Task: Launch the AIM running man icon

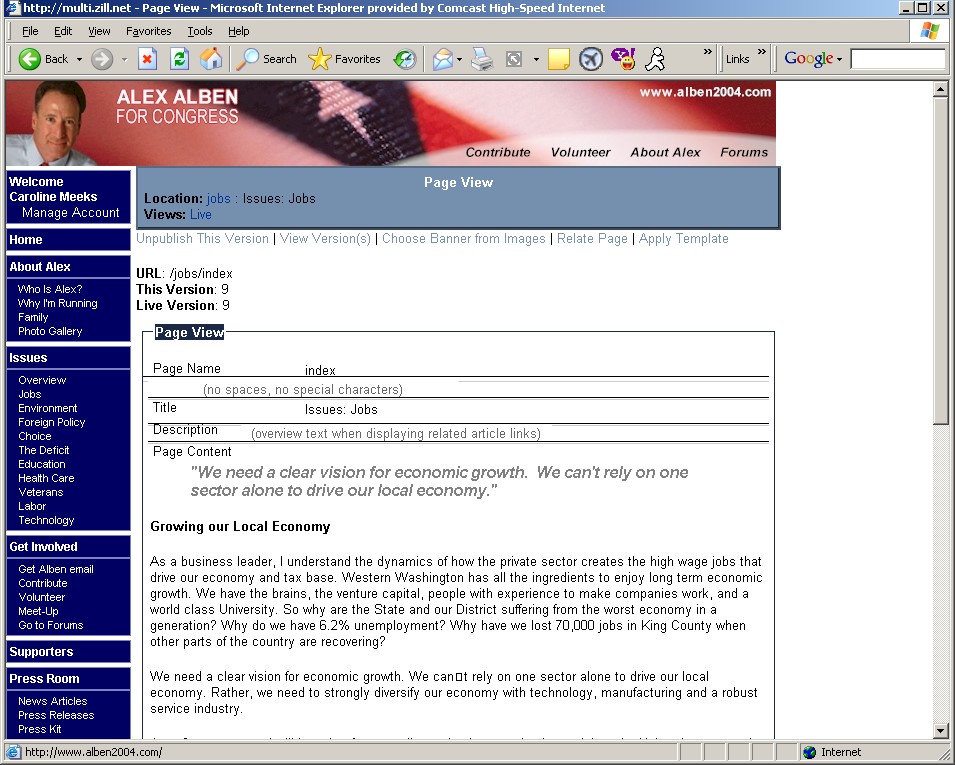Action: [x=655, y=59]
